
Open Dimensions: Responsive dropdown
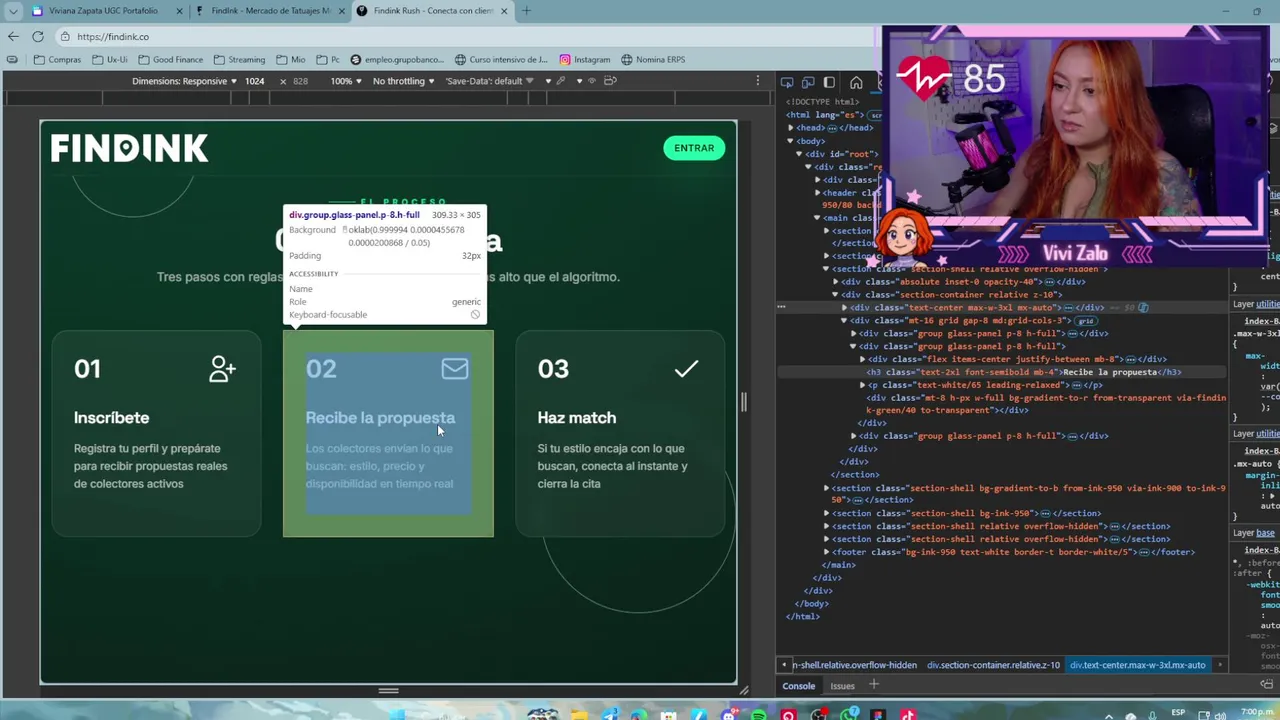pyautogui.click(x=184, y=81)
